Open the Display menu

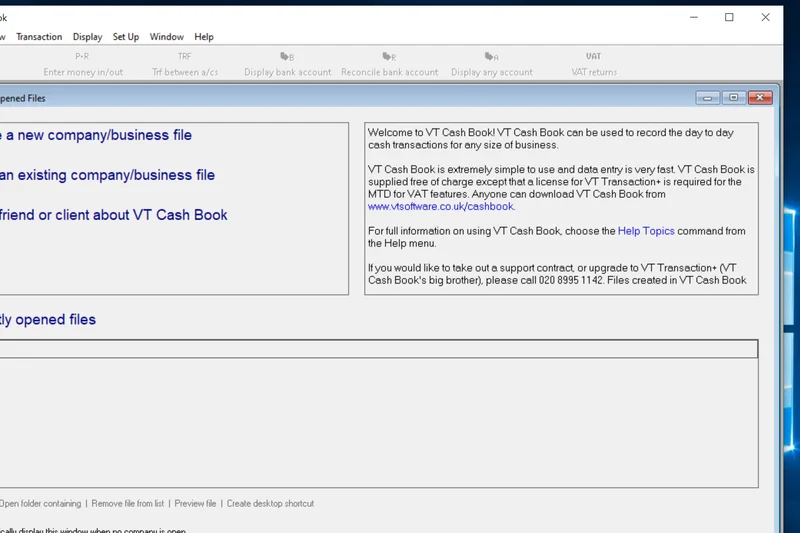87,37
